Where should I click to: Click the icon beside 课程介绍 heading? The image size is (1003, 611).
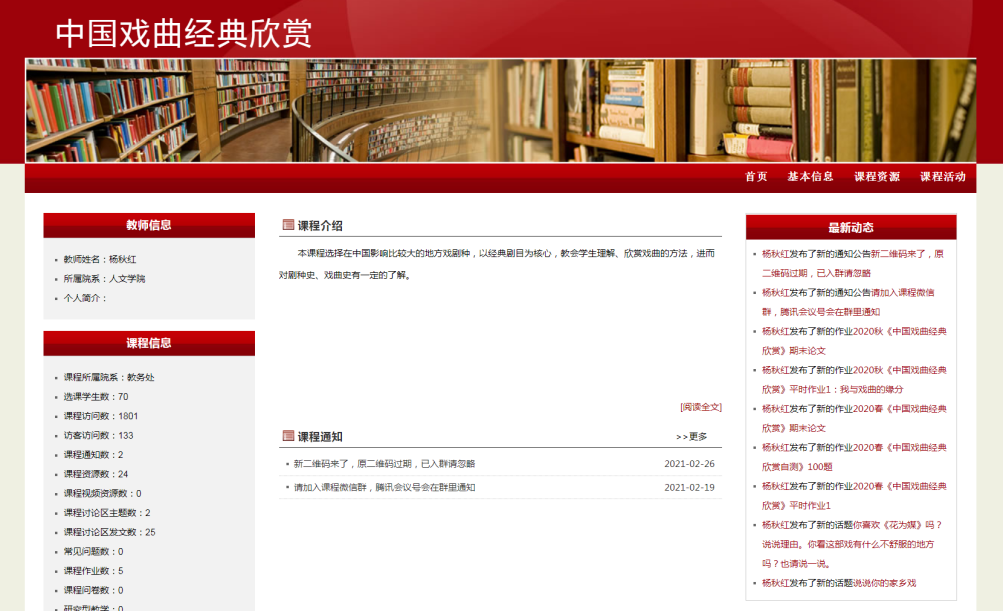pyautogui.click(x=288, y=225)
